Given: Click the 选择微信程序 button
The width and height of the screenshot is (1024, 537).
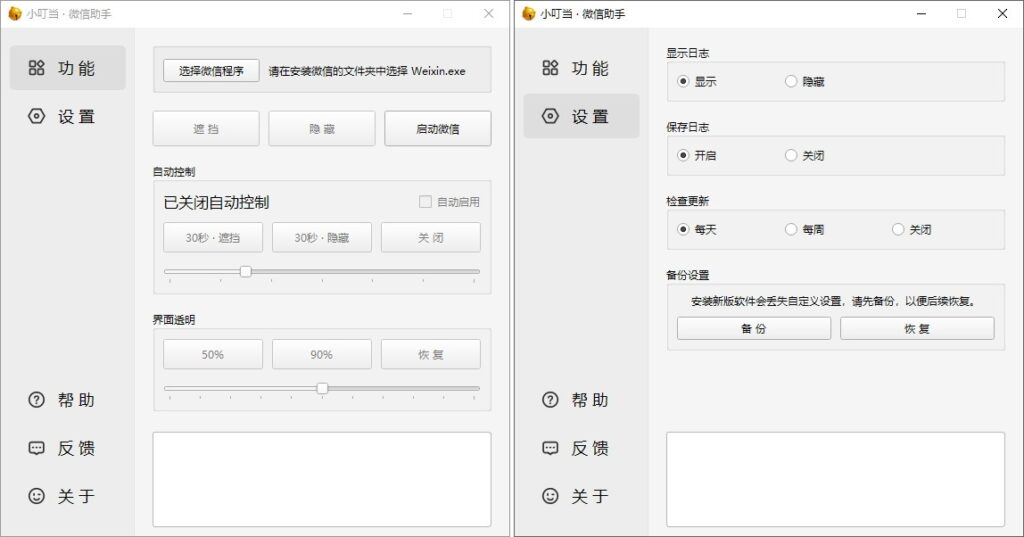Looking at the screenshot, I should point(211,71).
